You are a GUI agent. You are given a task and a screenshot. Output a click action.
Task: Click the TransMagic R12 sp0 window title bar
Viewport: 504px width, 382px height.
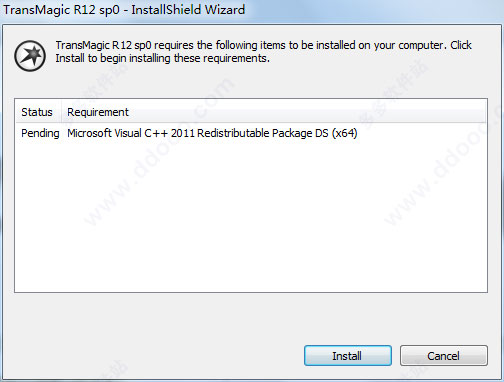pyautogui.click(x=252, y=10)
